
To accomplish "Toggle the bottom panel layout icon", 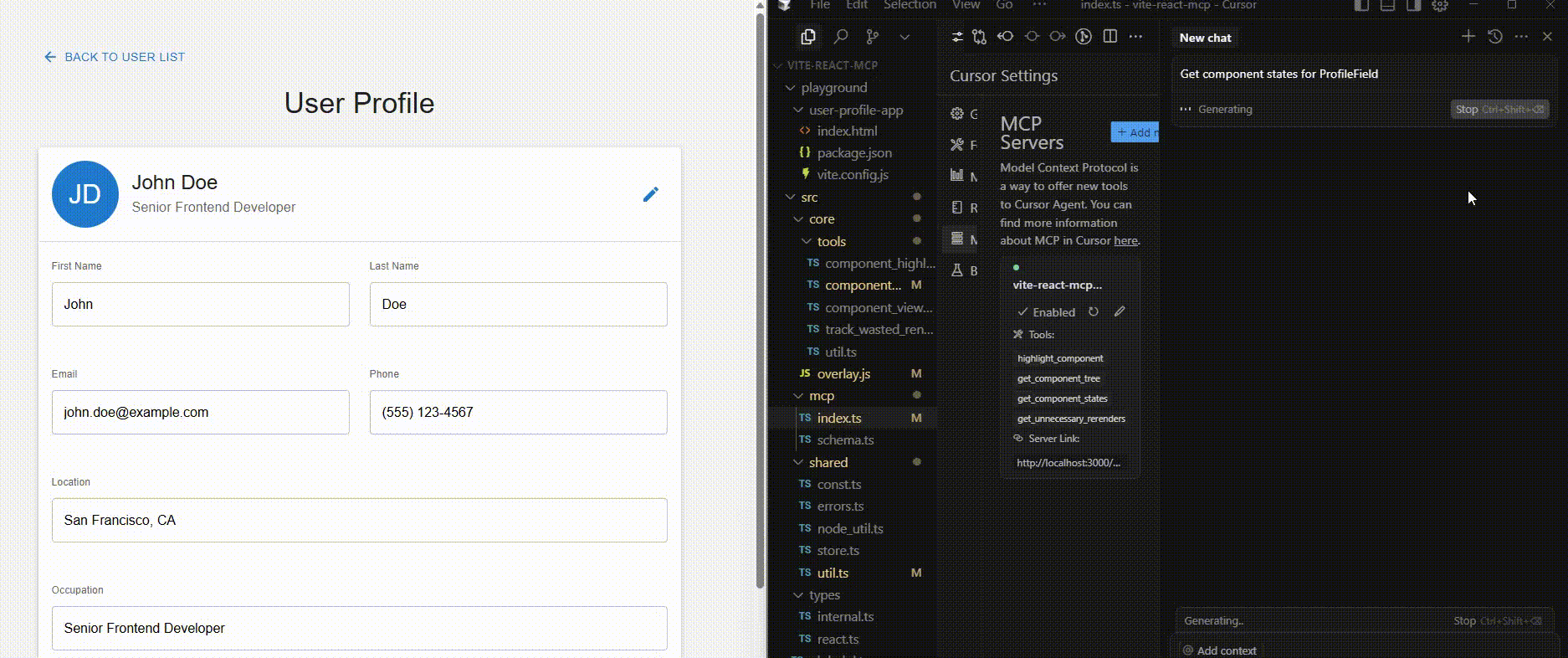I will pos(1387,5).
